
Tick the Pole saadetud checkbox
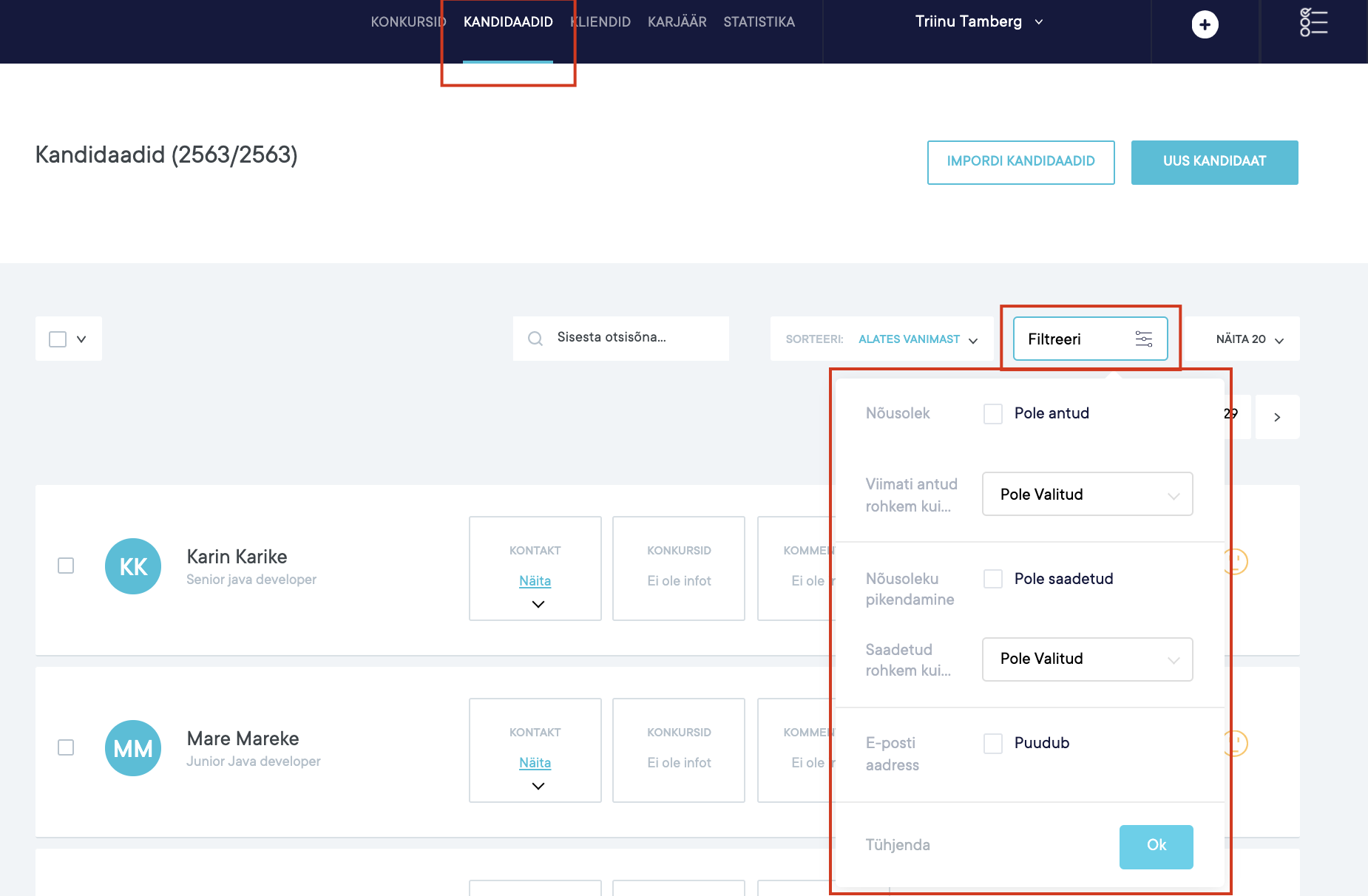pos(993,579)
